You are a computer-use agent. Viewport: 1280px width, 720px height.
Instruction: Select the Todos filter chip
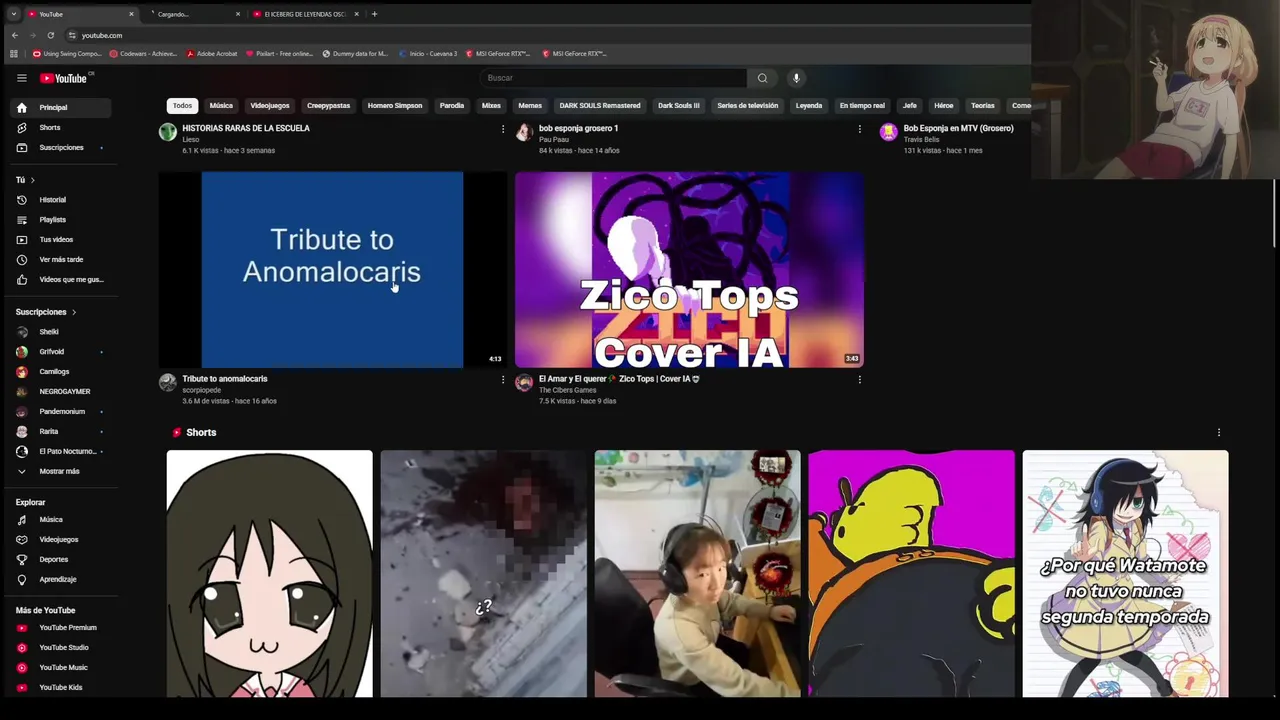(182, 106)
